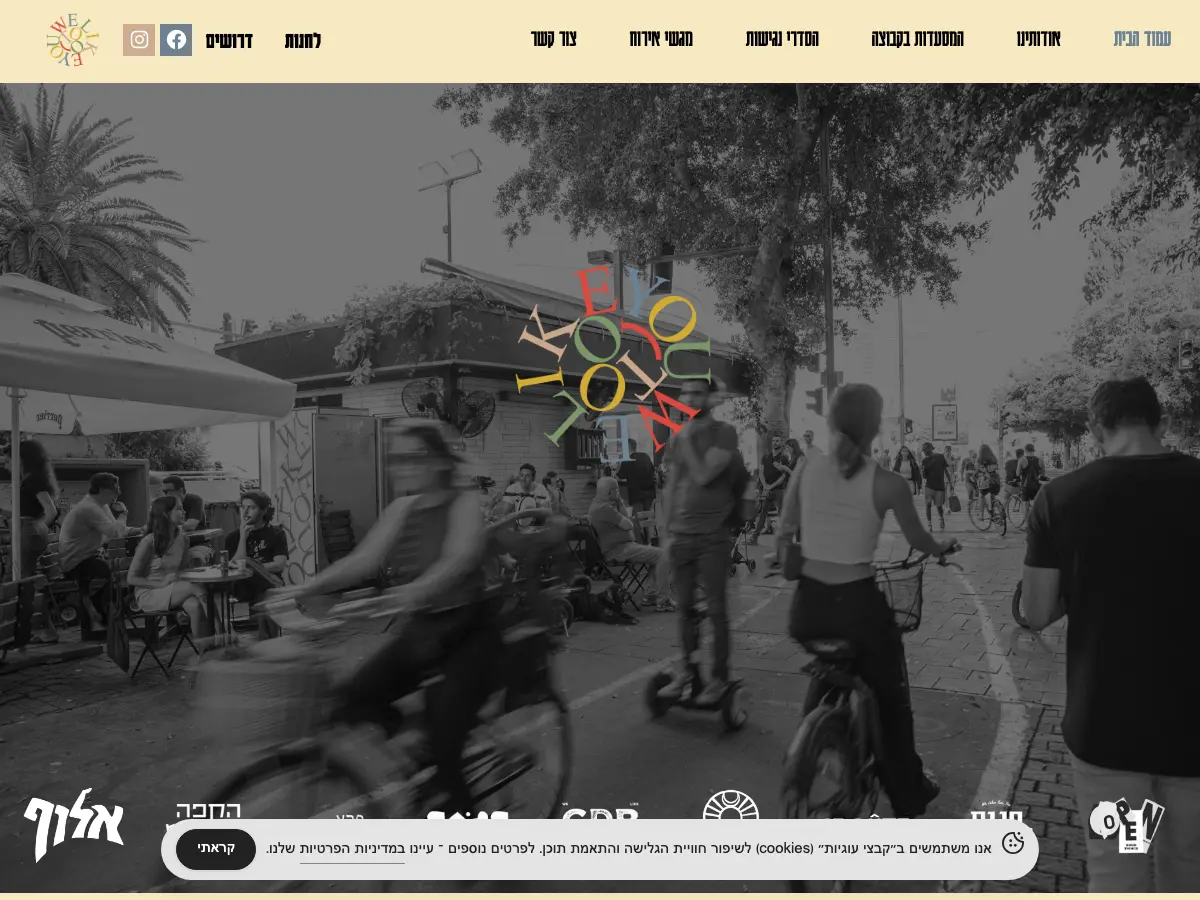Click the OPEN restaurant logo
Viewport: 1200px width, 900px height.
click(1127, 824)
